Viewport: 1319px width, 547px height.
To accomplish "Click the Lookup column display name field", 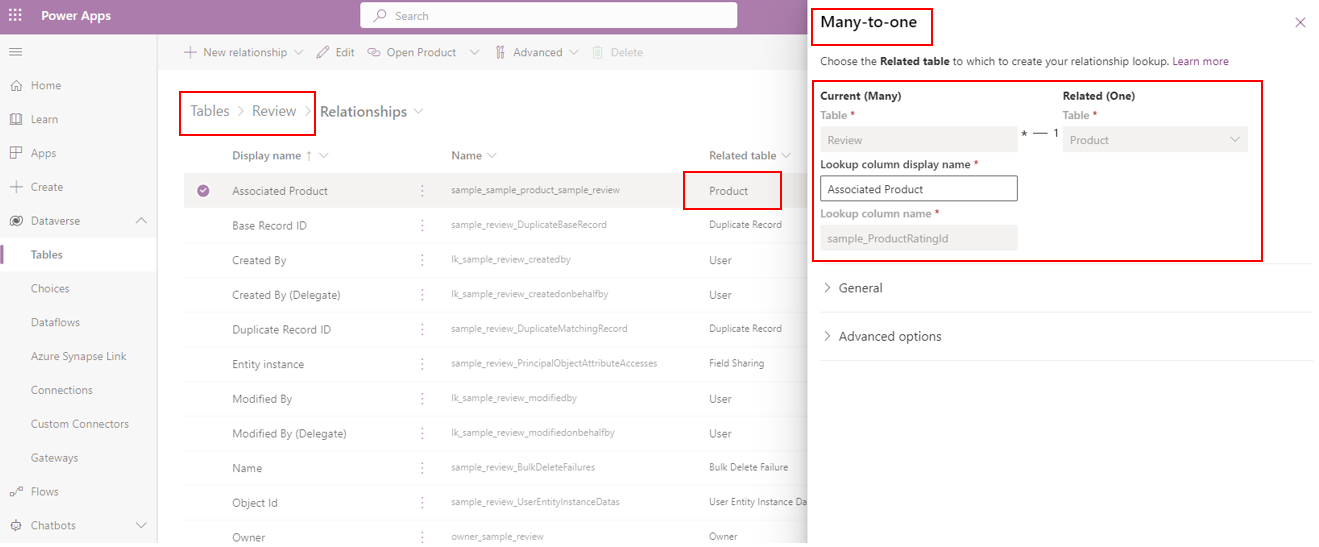I will [918, 189].
